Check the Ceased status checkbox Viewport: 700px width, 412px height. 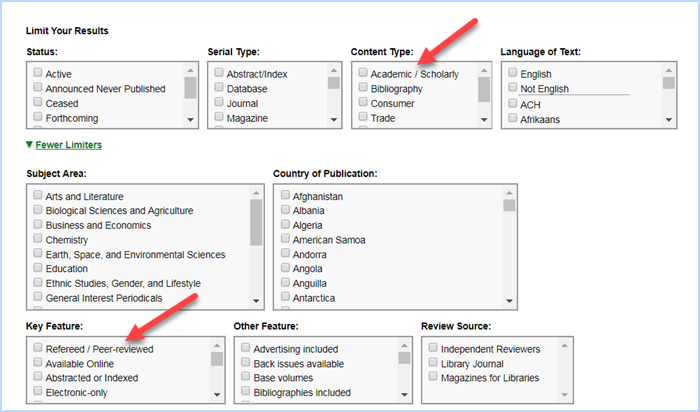38,103
